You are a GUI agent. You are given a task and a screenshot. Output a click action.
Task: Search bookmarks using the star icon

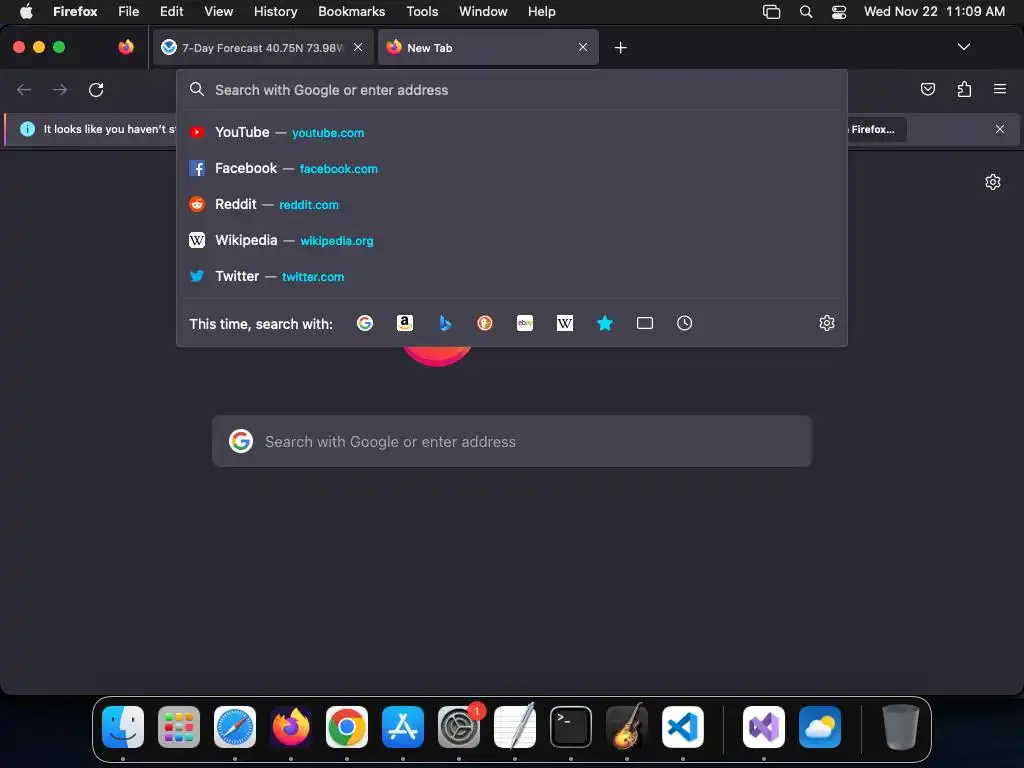click(605, 323)
